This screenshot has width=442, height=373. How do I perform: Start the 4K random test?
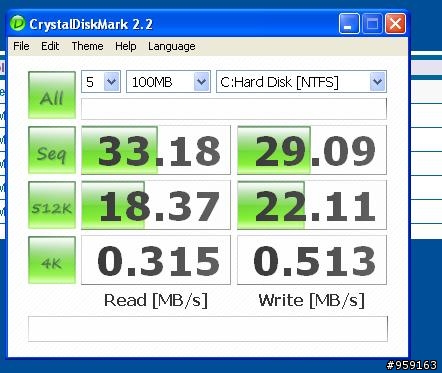(52, 260)
